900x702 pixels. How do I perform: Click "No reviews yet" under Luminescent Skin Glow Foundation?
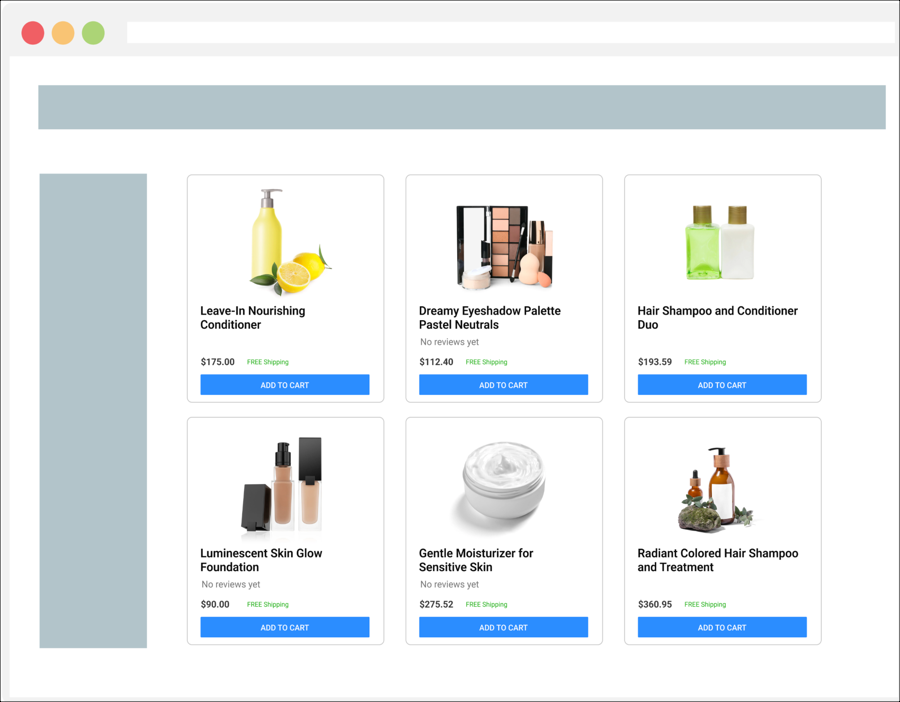tap(231, 584)
